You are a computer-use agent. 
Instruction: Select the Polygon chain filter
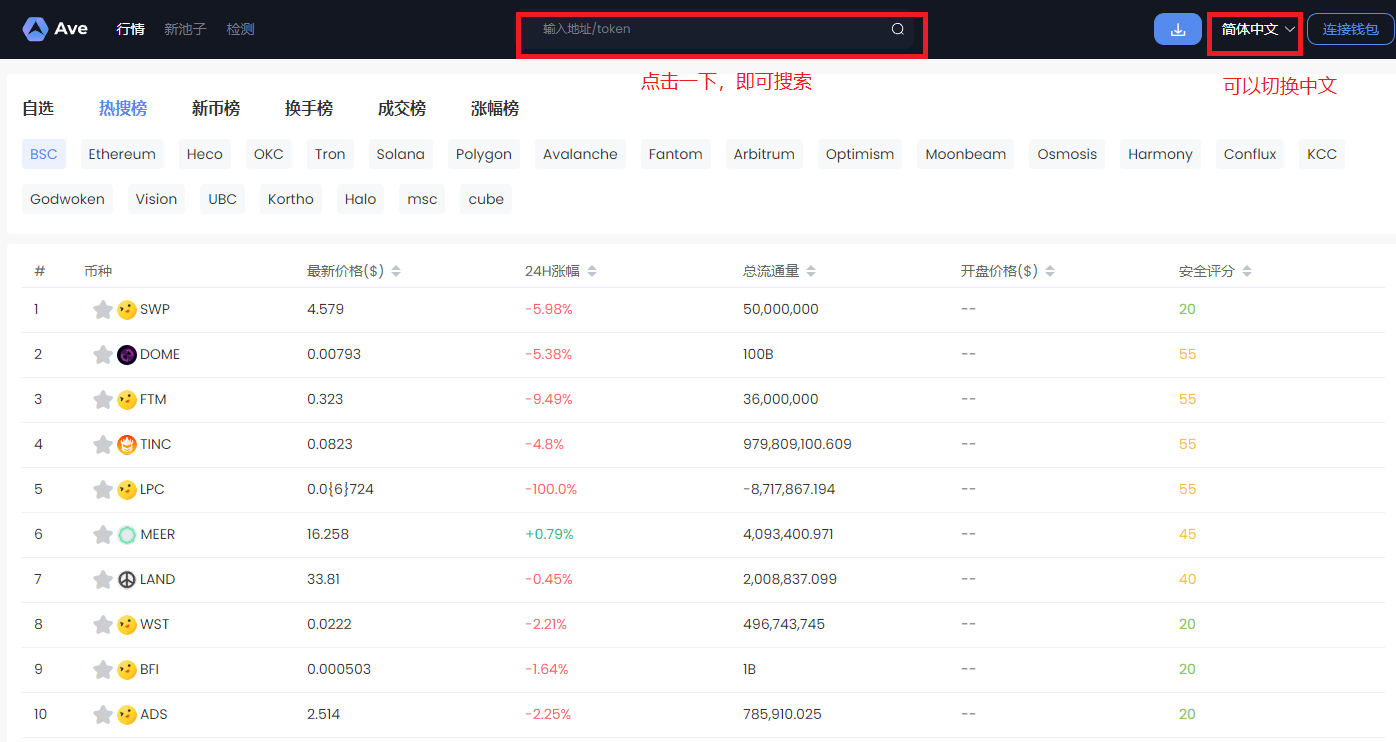pos(484,154)
